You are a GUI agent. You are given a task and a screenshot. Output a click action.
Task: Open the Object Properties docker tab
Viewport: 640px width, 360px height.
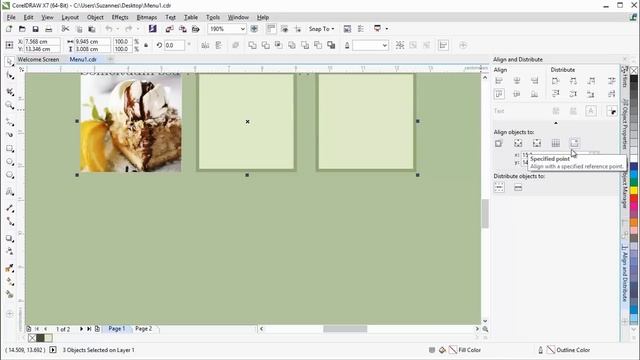624,124
